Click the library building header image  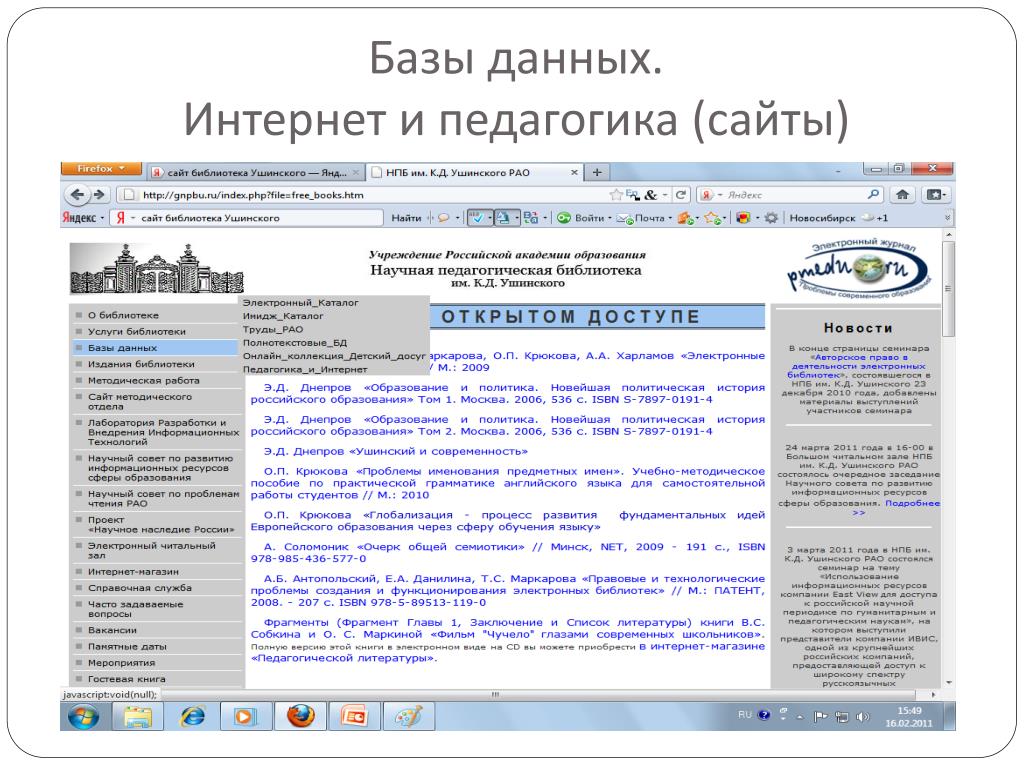[157, 268]
